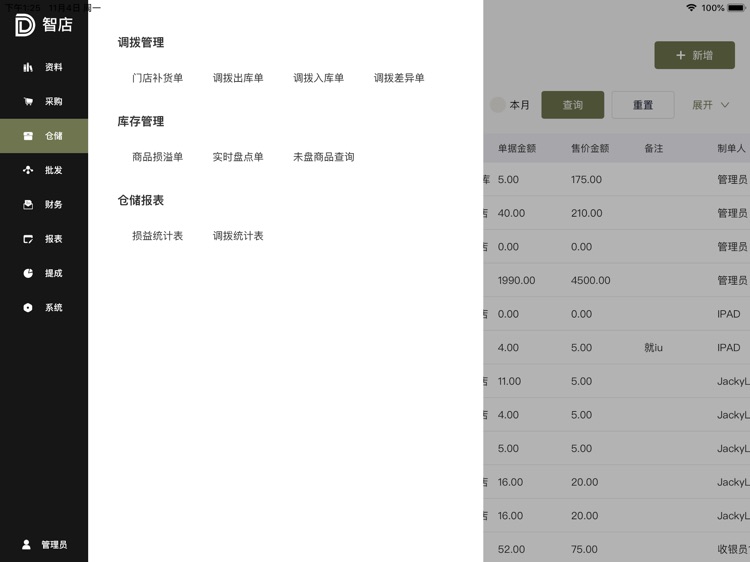Select the 175.00 售价金额 cell
The image size is (750, 562).
click(x=586, y=179)
